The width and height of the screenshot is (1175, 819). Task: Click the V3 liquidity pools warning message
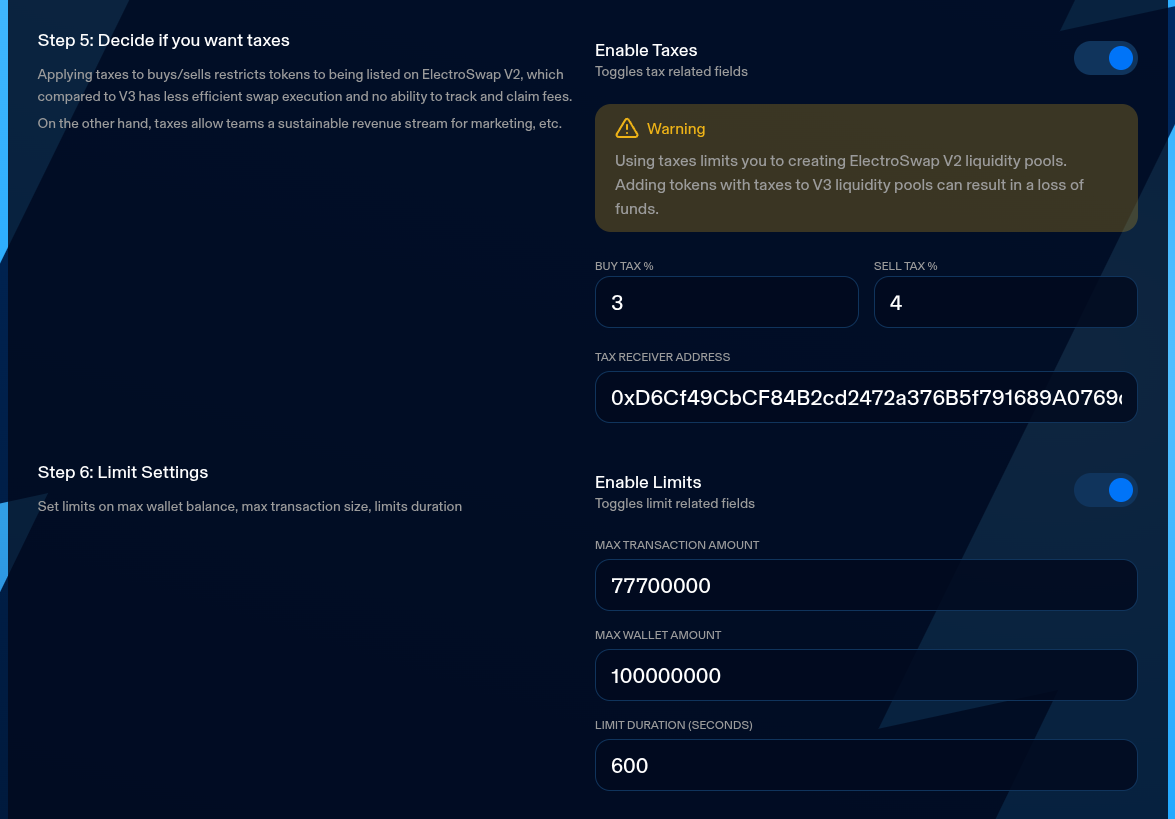tap(849, 185)
